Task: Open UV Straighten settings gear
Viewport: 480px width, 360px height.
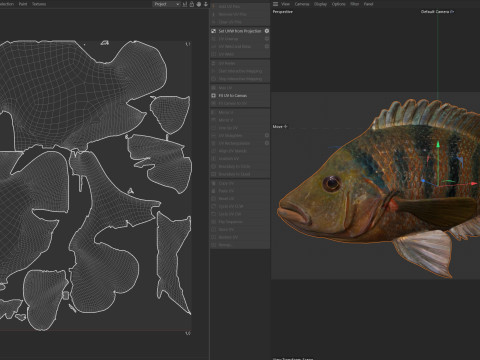Action: [267, 135]
